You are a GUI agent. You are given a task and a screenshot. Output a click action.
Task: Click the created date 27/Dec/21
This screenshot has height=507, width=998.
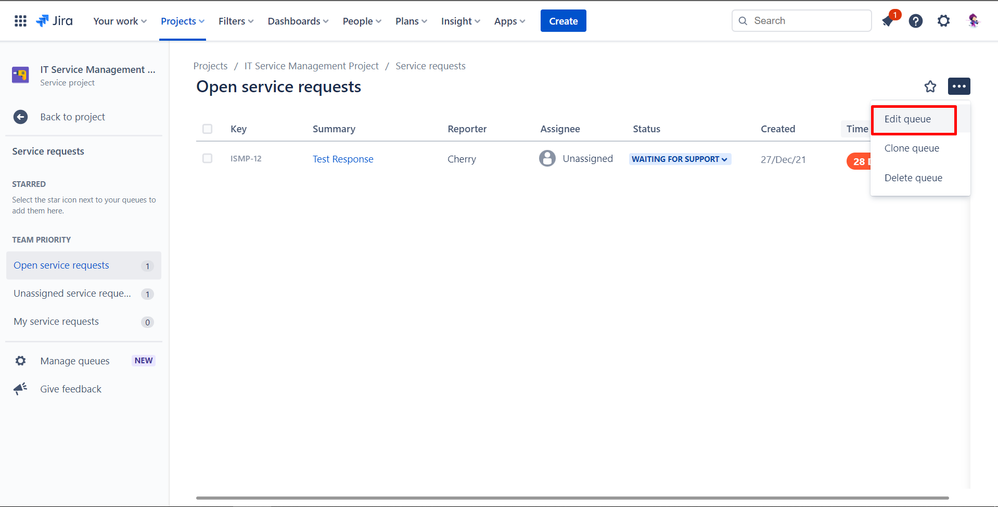point(783,160)
